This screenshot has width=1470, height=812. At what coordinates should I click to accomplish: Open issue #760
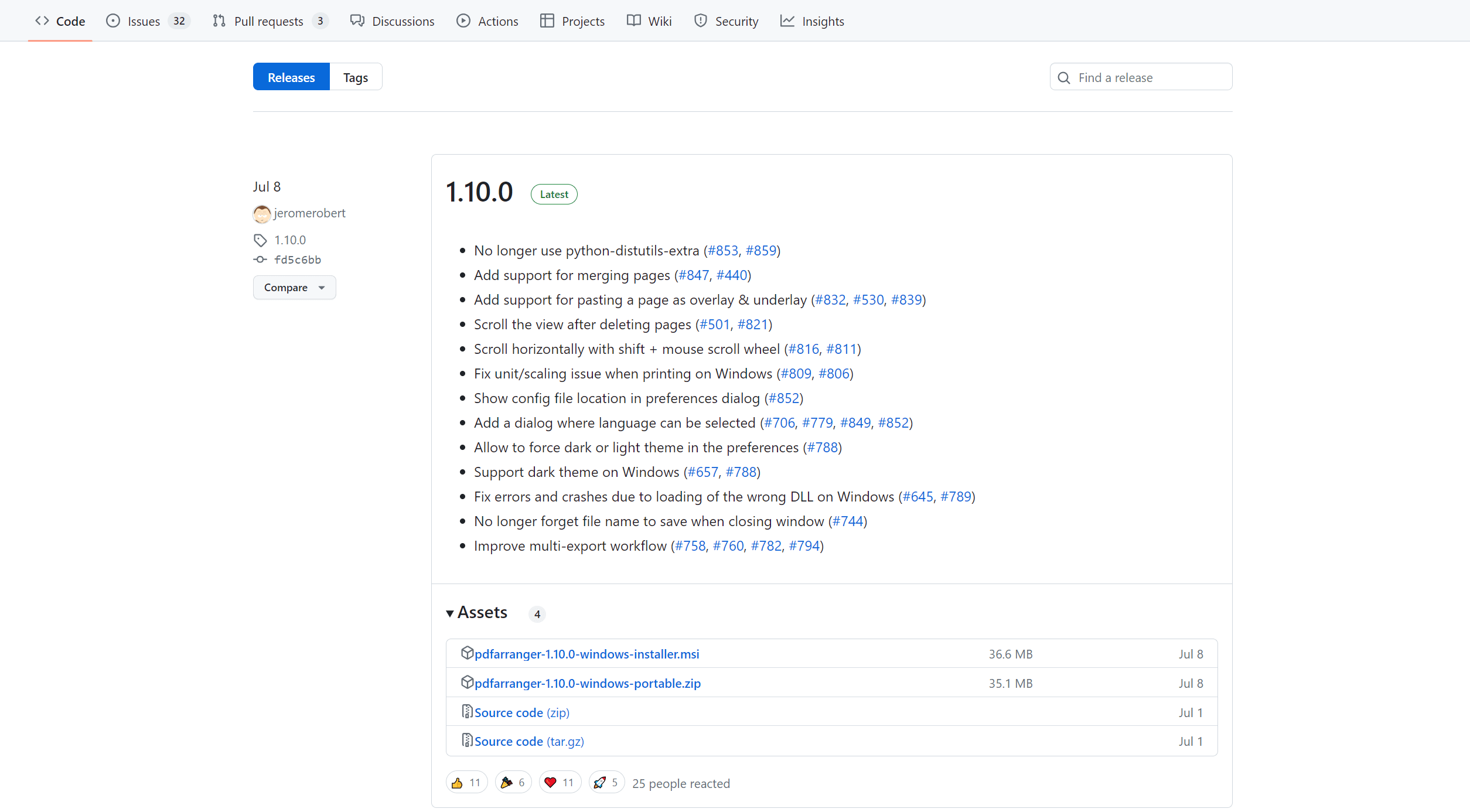728,546
